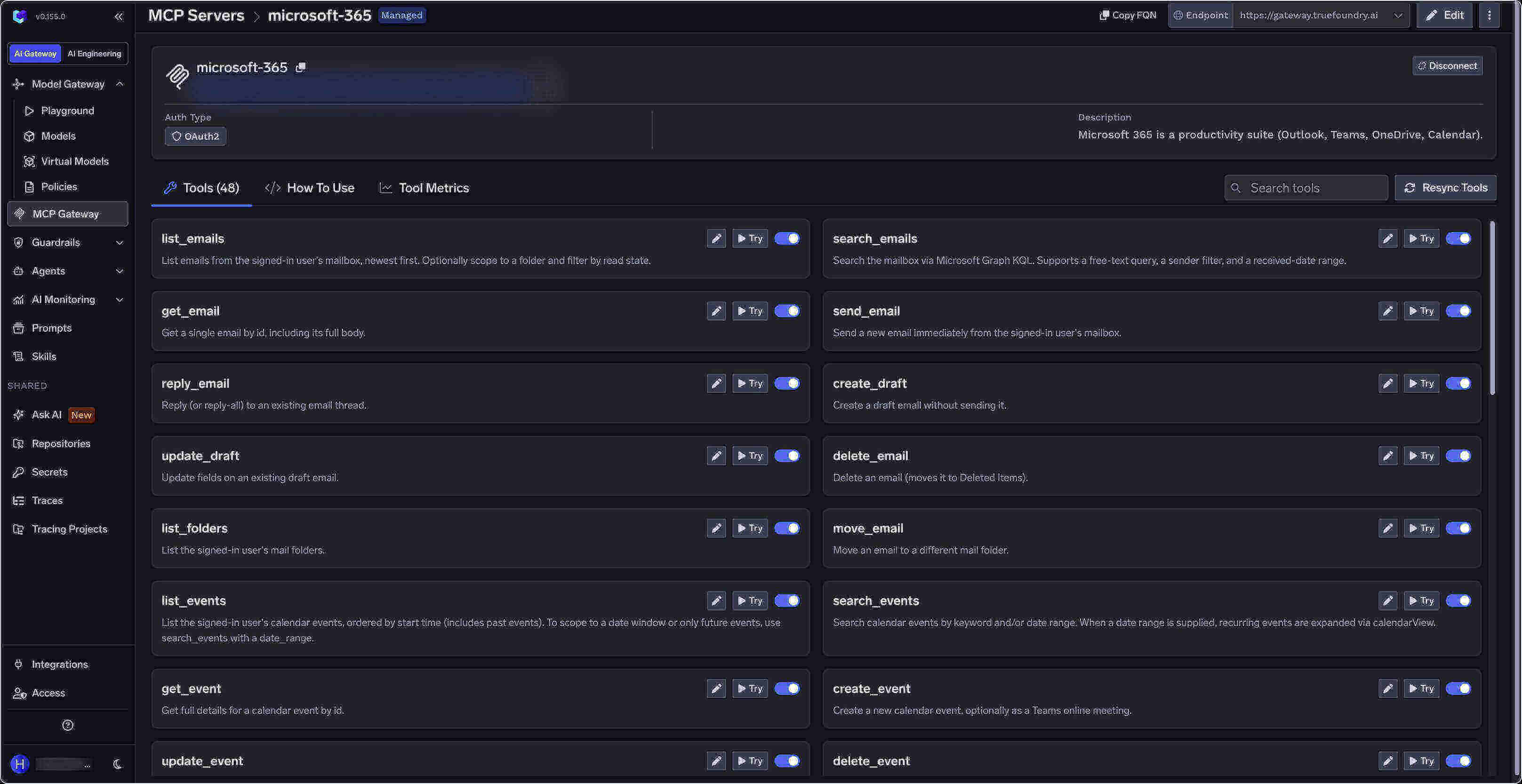Edit the get_email tool pencil icon

tap(716, 311)
